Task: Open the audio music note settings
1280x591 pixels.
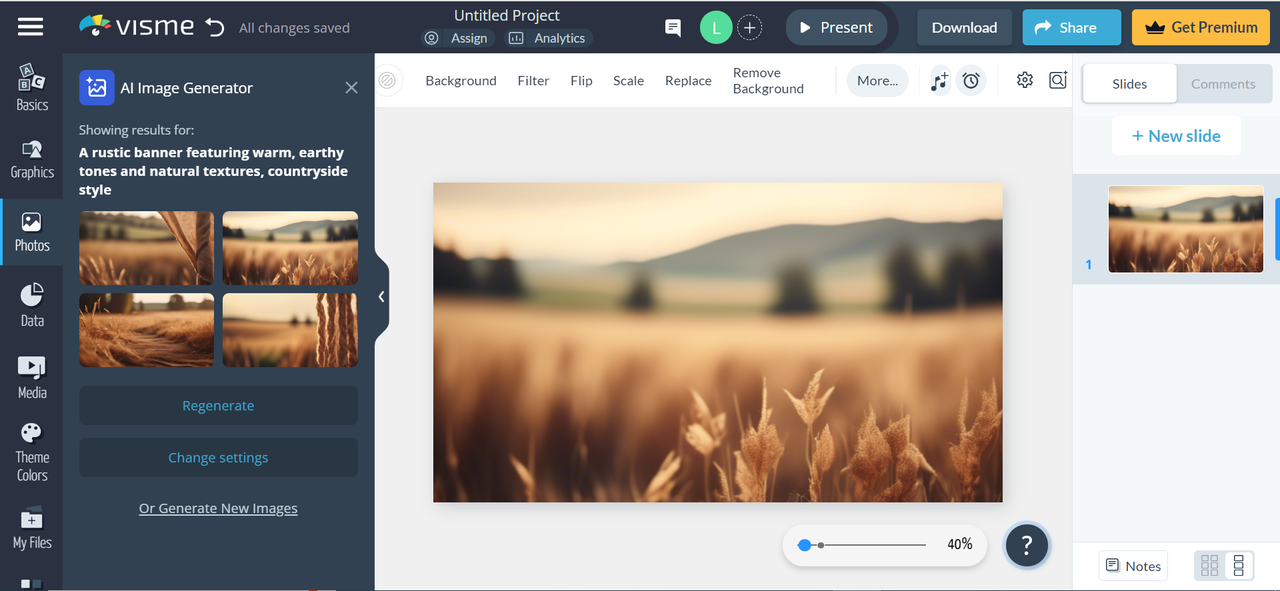Action: pyautogui.click(x=939, y=81)
